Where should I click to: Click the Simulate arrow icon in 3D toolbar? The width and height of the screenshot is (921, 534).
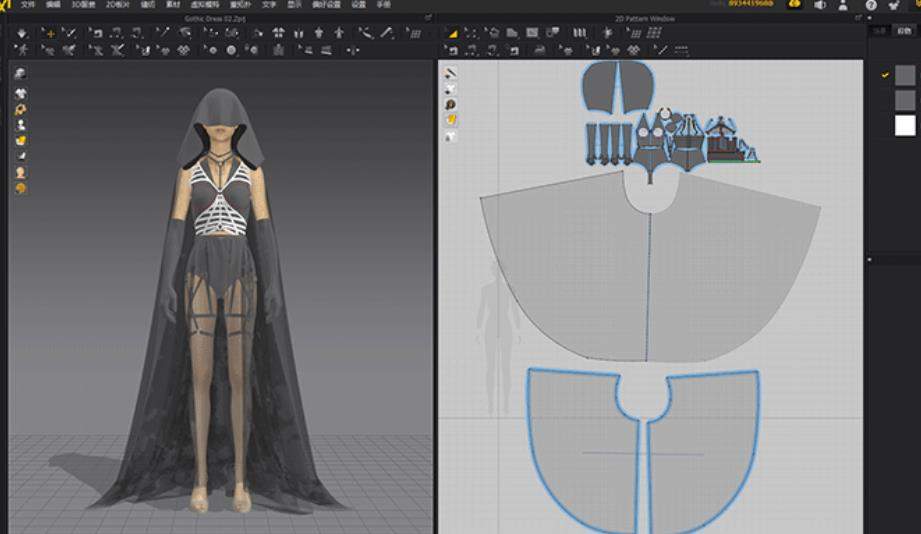coord(22,33)
